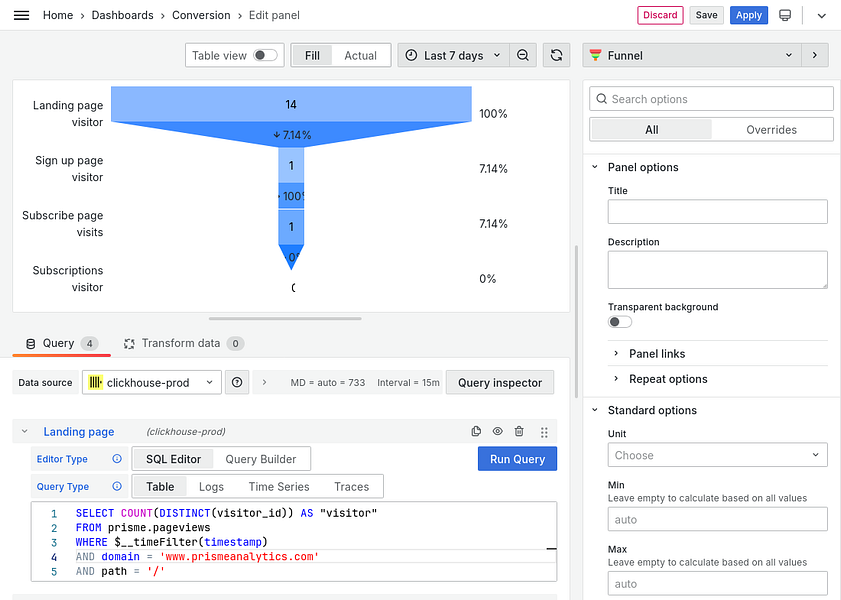This screenshot has height=600, width=841.
Task: Set query type to Time Series
Action: 279,486
